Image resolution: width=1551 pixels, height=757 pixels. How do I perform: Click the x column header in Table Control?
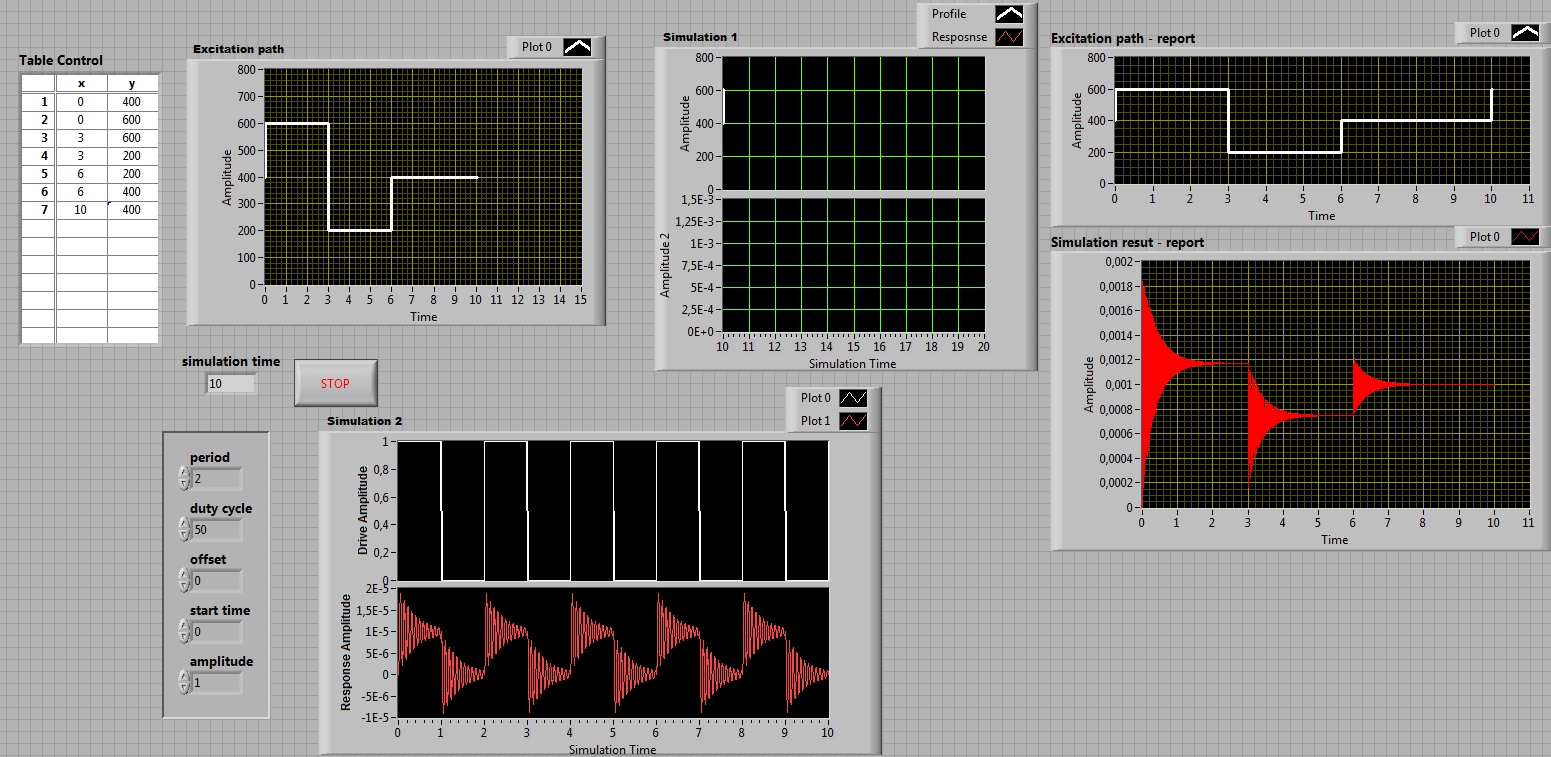click(82, 84)
